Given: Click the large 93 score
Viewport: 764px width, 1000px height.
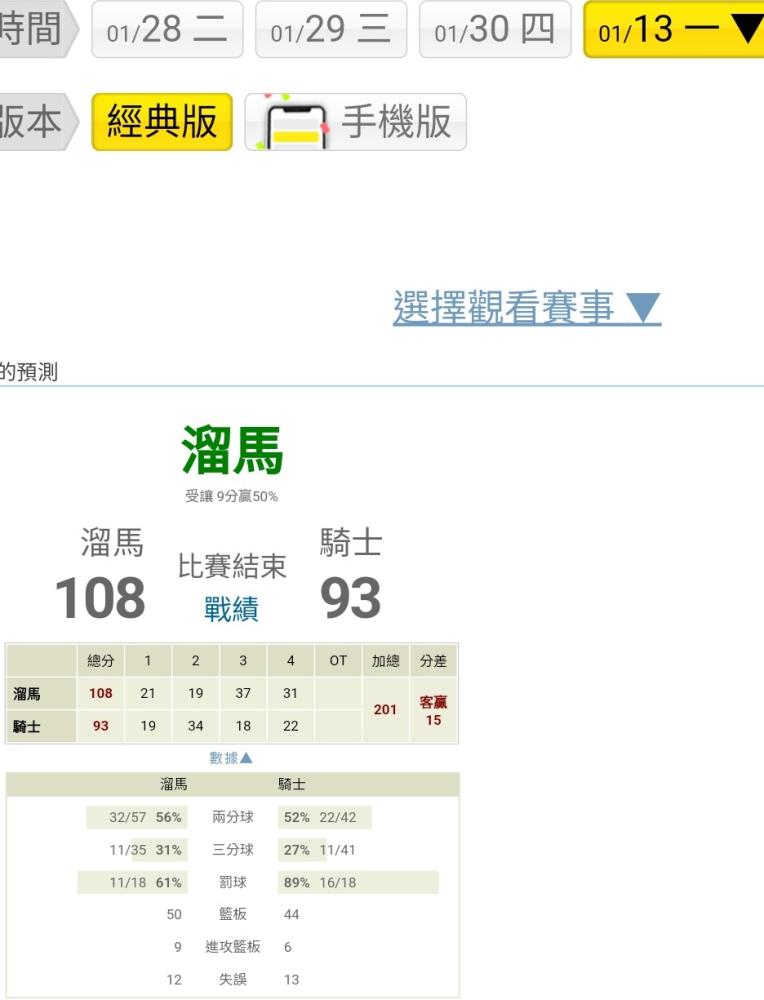Looking at the screenshot, I should click(350, 598).
